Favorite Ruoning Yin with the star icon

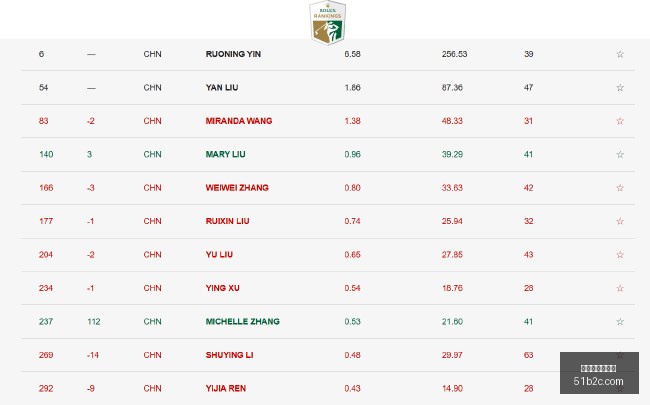coord(620,54)
